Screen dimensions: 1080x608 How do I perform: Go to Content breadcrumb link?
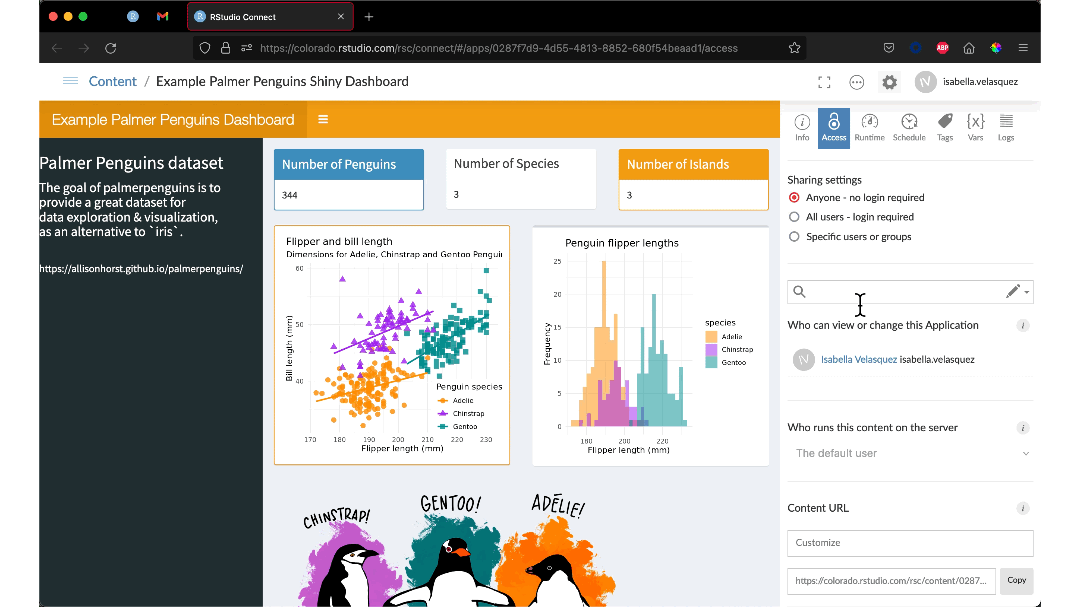click(x=112, y=82)
